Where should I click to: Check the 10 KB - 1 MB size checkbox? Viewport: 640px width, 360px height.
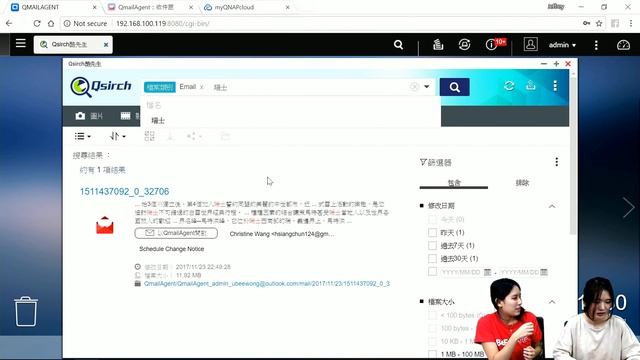(x=432, y=341)
